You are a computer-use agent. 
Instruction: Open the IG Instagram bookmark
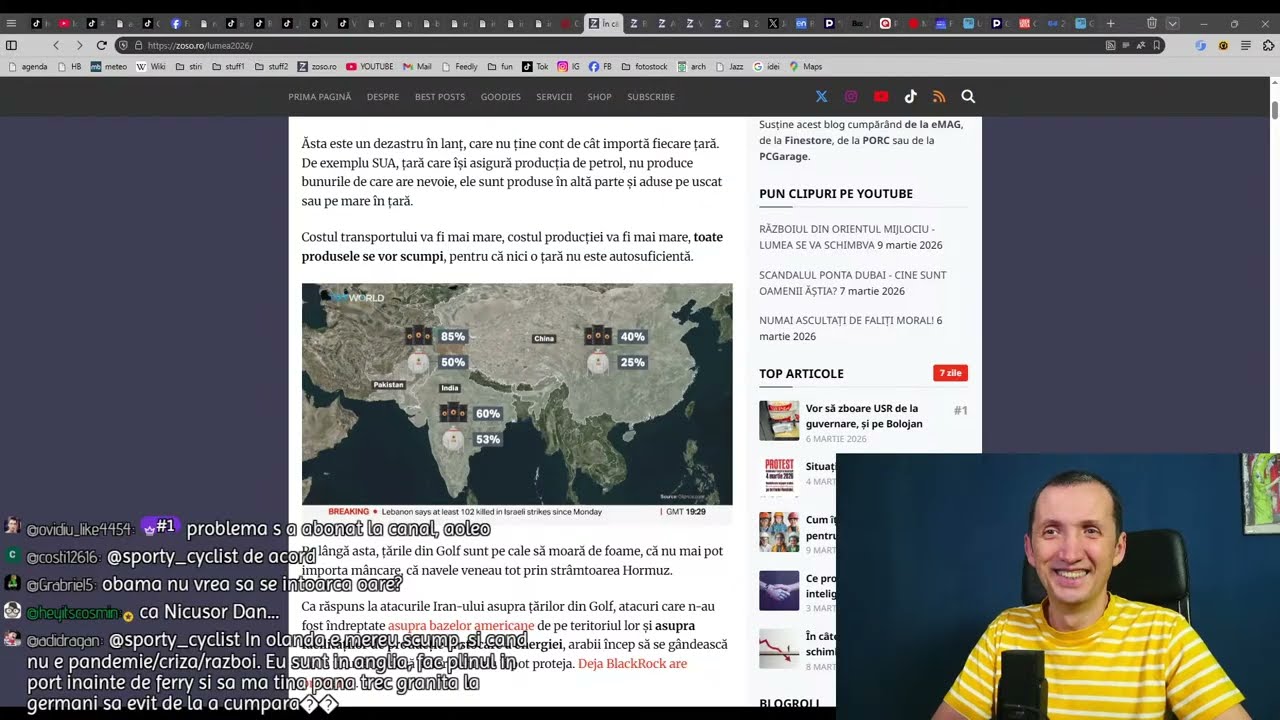click(x=568, y=67)
